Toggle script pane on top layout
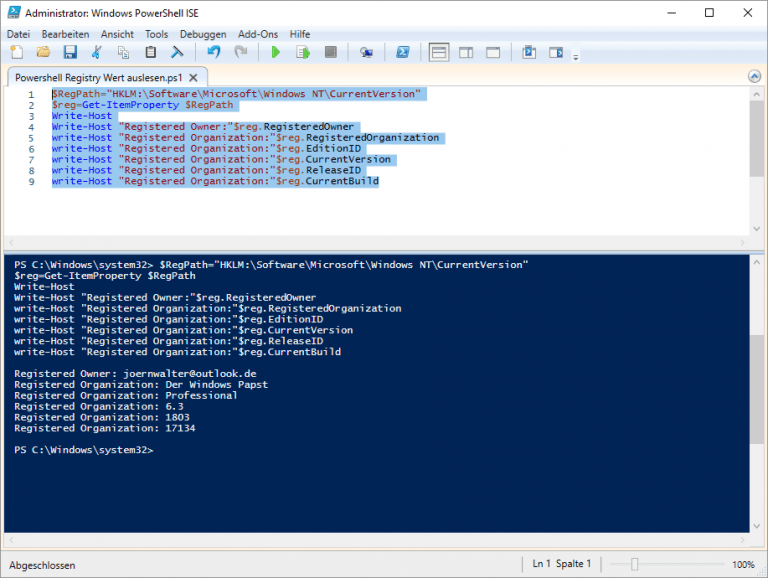The image size is (768, 578). click(439, 52)
